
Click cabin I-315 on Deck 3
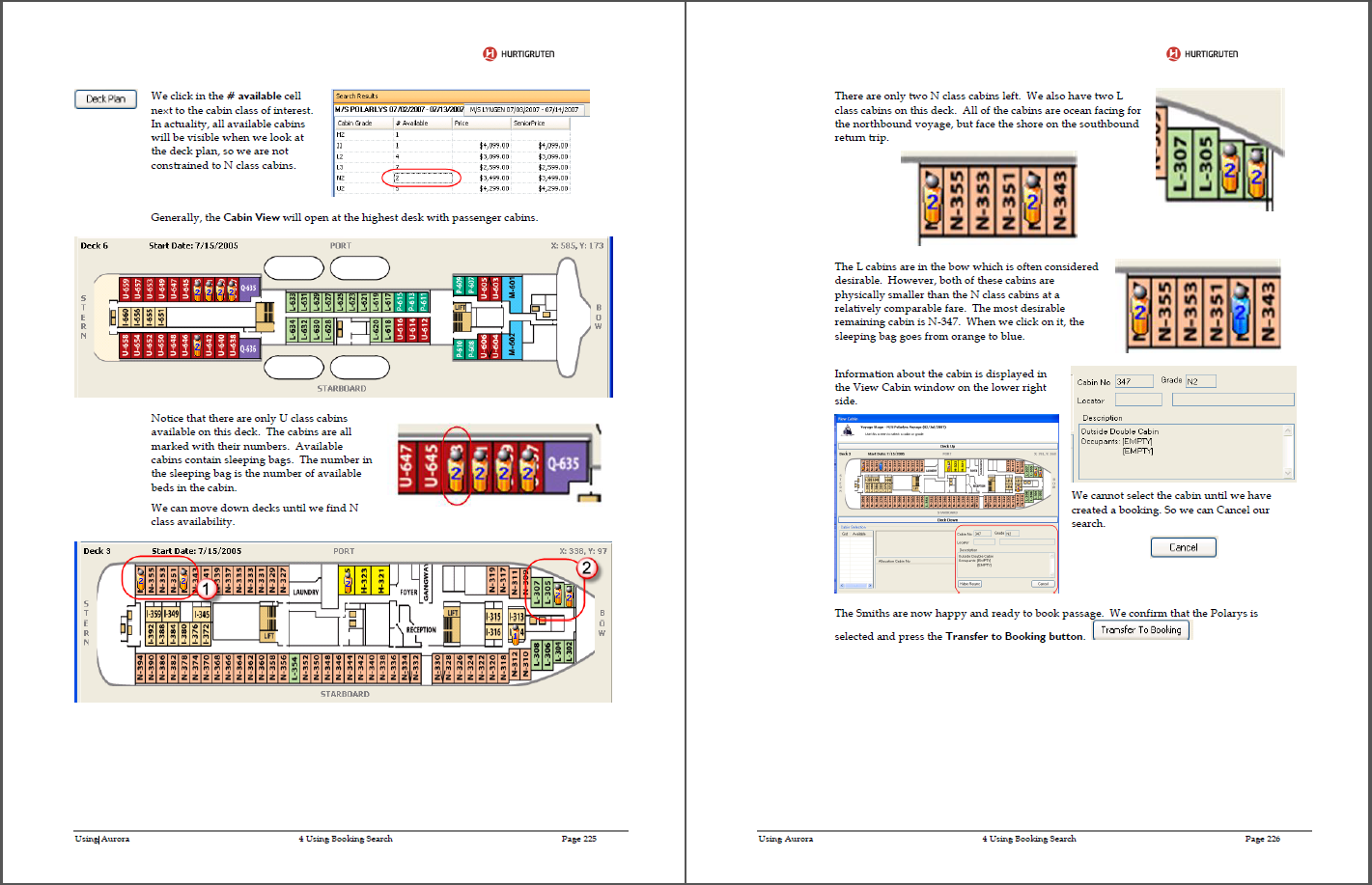(x=493, y=617)
